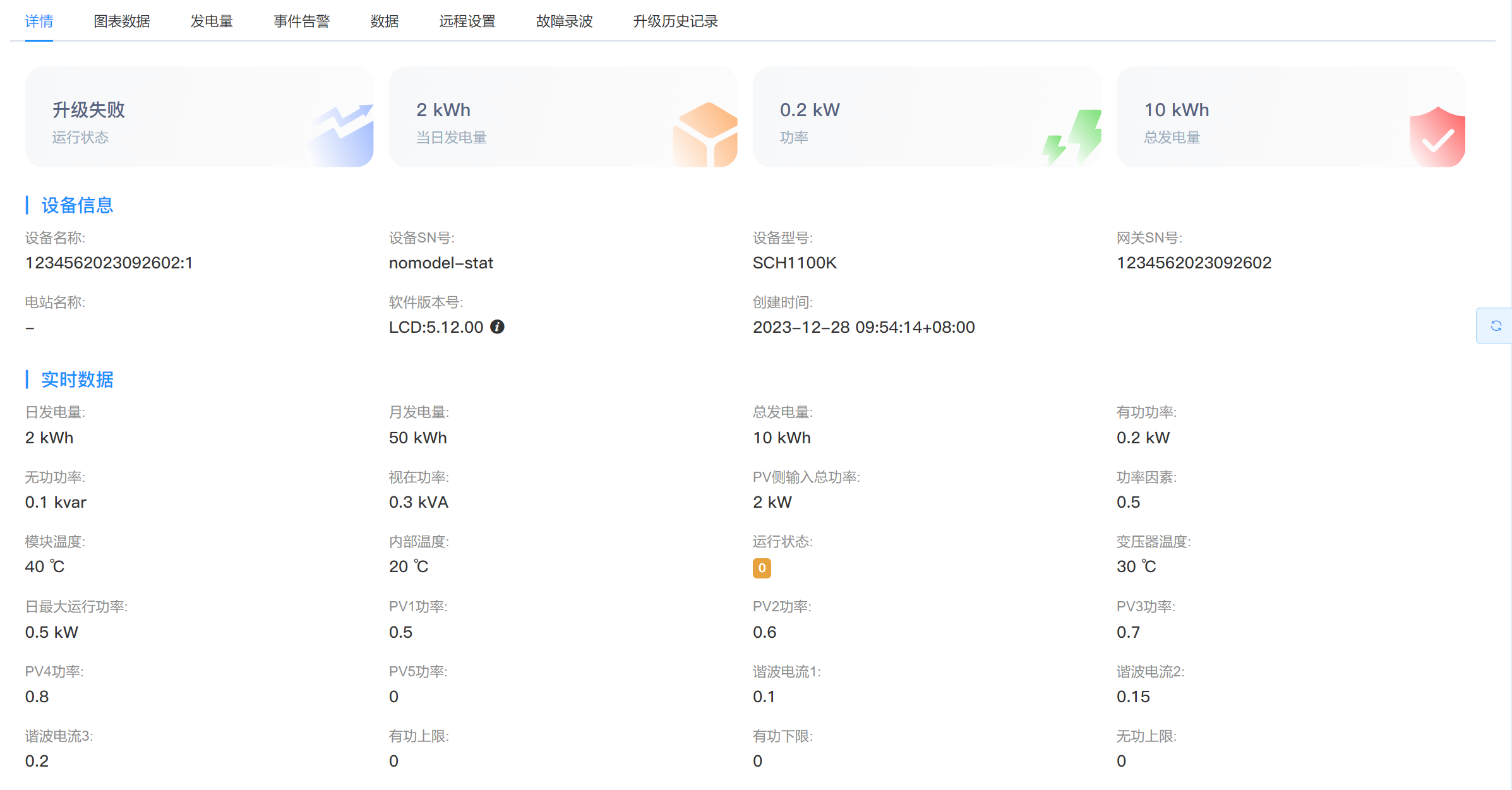Screen dimensions: 1512x790
Task: Open the 远程设置 tab
Action: tap(467, 21)
